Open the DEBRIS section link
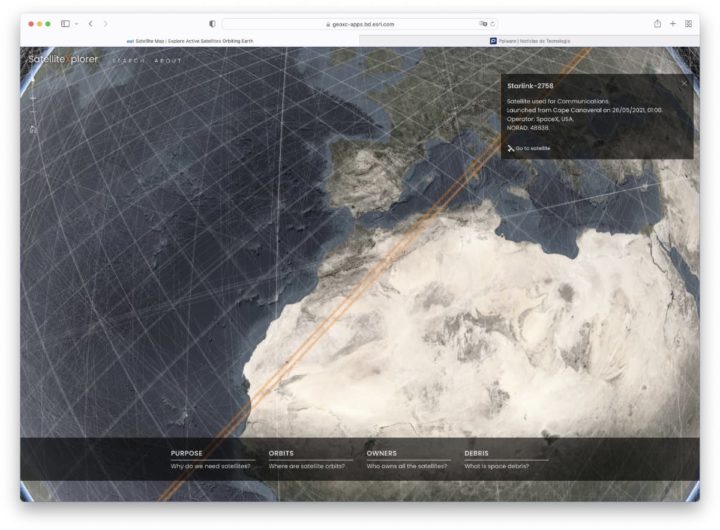This screenshot has height=530, width=720. 476,453
